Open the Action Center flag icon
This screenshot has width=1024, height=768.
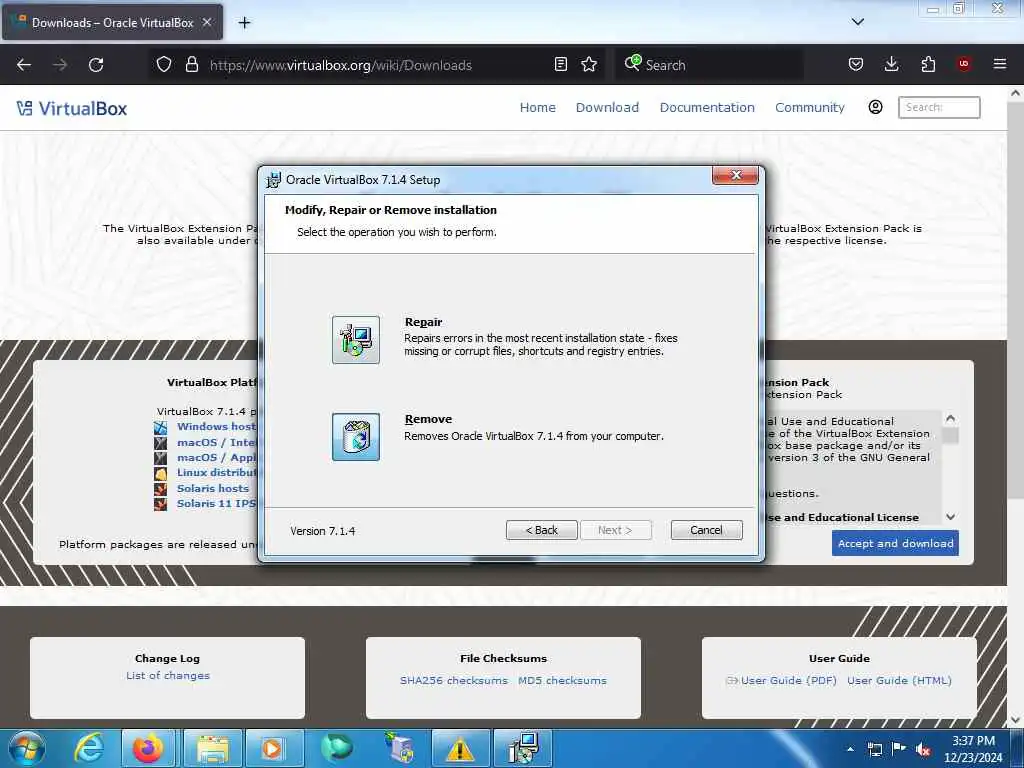click(899, 749)
